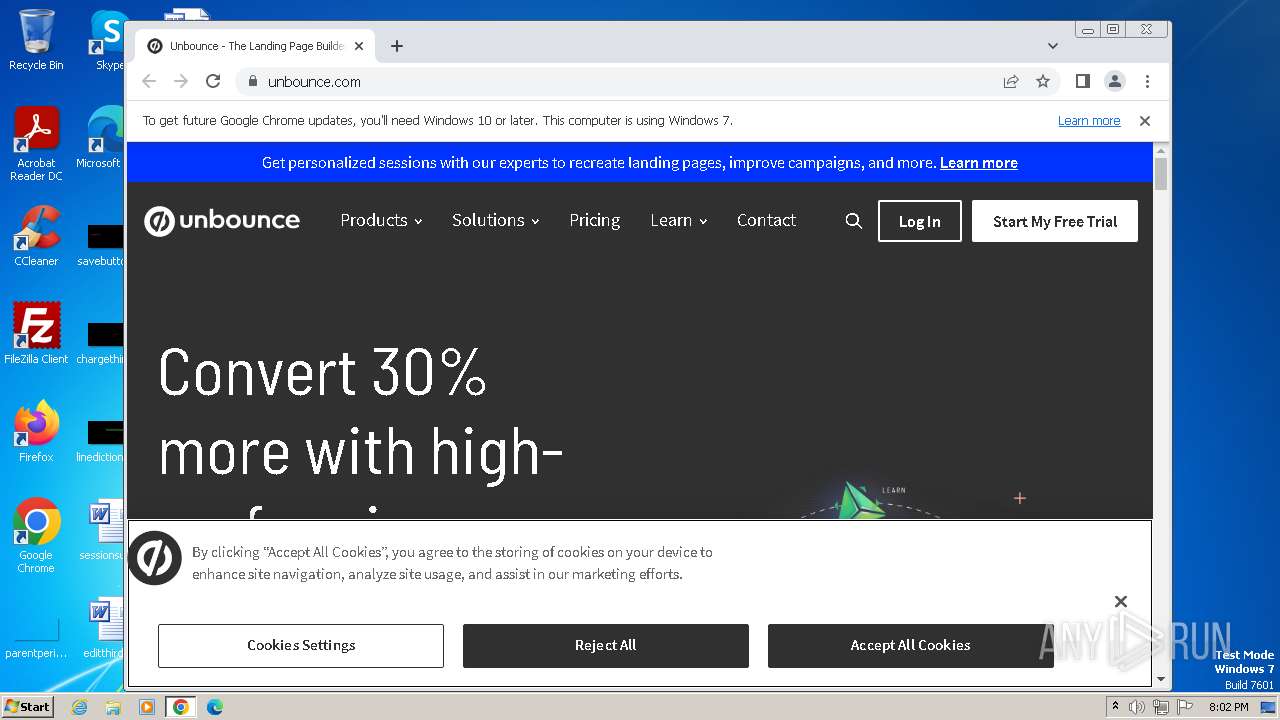Open the Windows Start menu
This screenshot has height=720, width=1280.
pyautogui.click(x=27, y=706)
